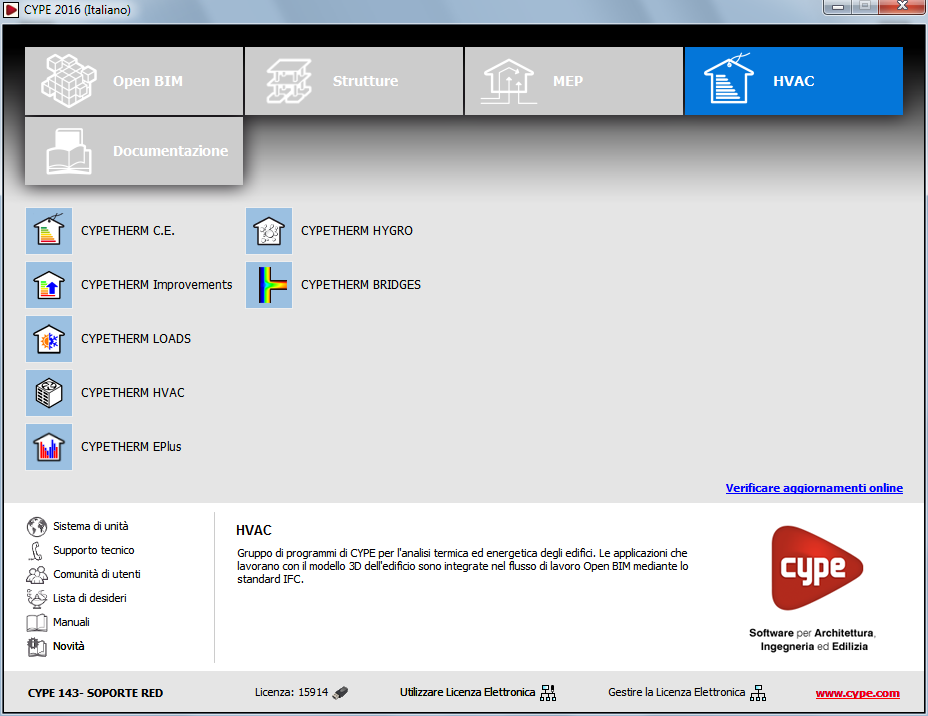Select the CYPETHERM HYGRO label
This screenshot has width=928, height=716.
coord(357,231)
